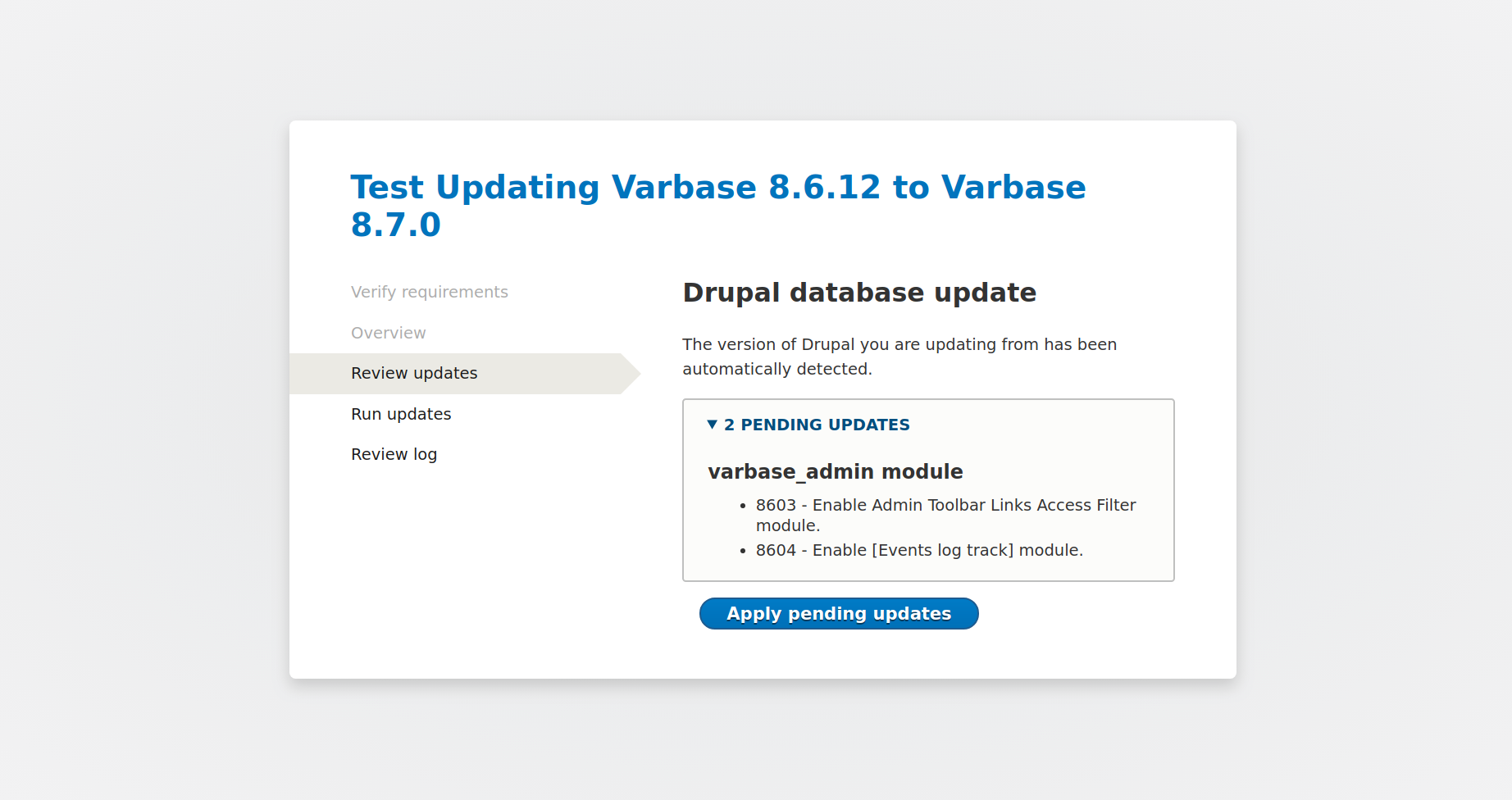Screen dimensions: 1512x800
Task: Click the active Review updates arrow marker
Action: click(x=631, y=373)
